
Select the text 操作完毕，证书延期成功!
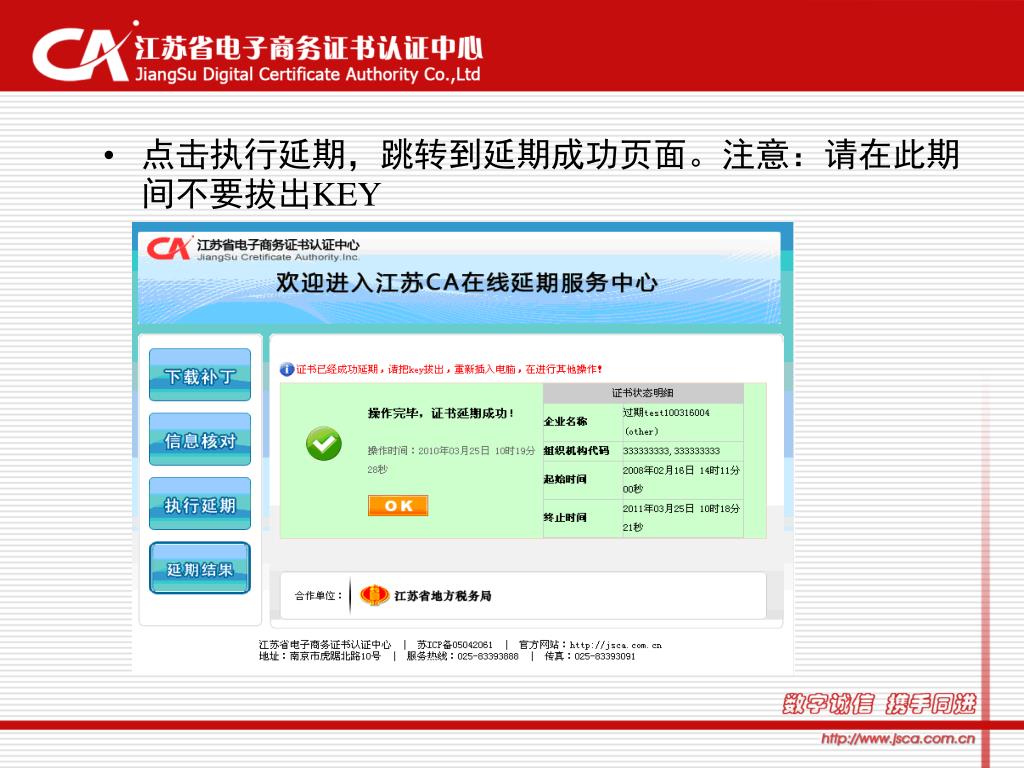(440, 413)
